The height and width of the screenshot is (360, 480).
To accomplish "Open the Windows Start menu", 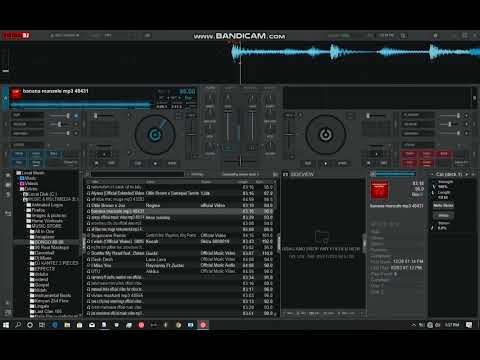I will click(6, 325).
